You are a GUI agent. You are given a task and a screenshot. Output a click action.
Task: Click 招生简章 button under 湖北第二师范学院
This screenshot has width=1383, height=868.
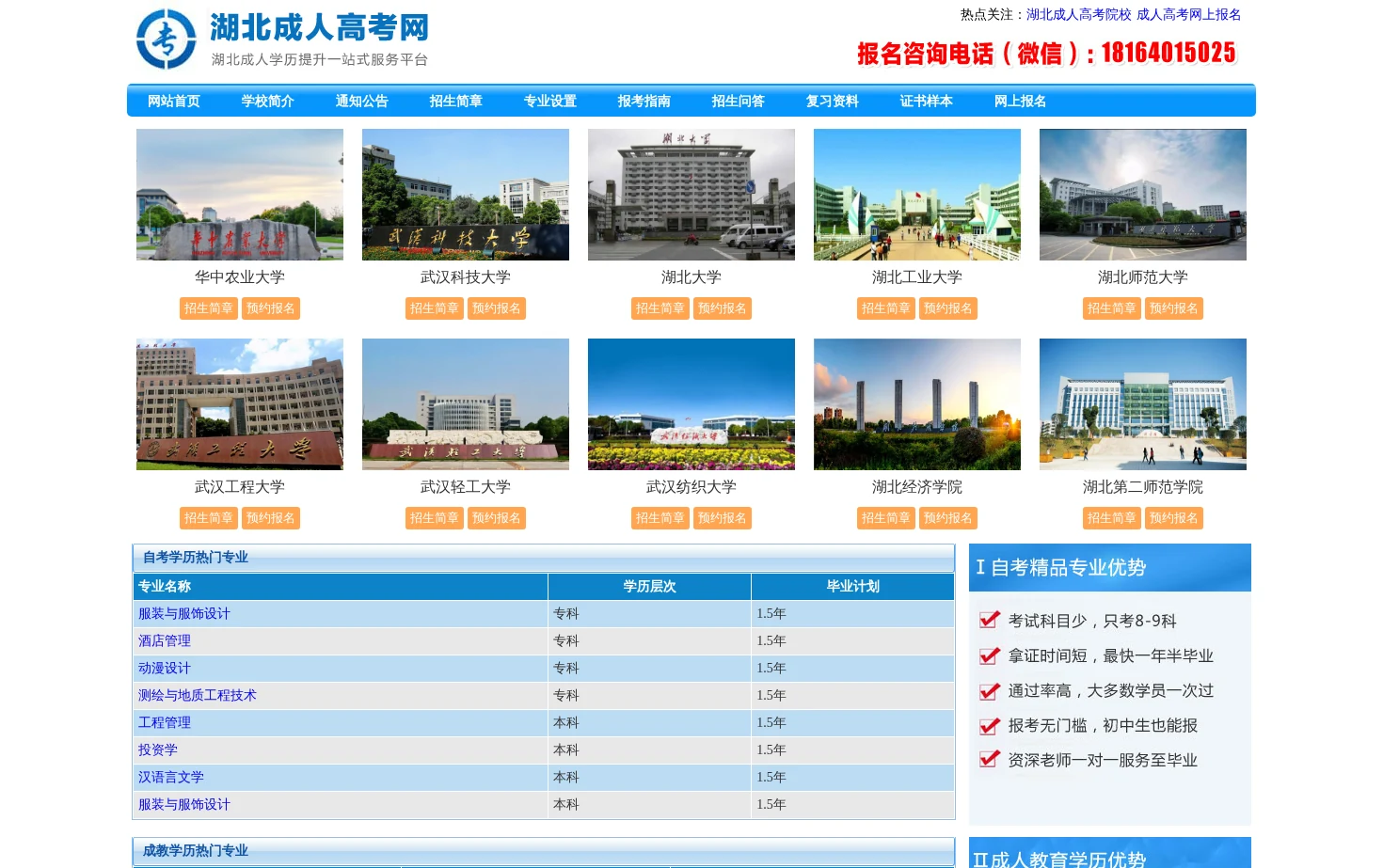pyautogui.click(x=1112, y=518)
